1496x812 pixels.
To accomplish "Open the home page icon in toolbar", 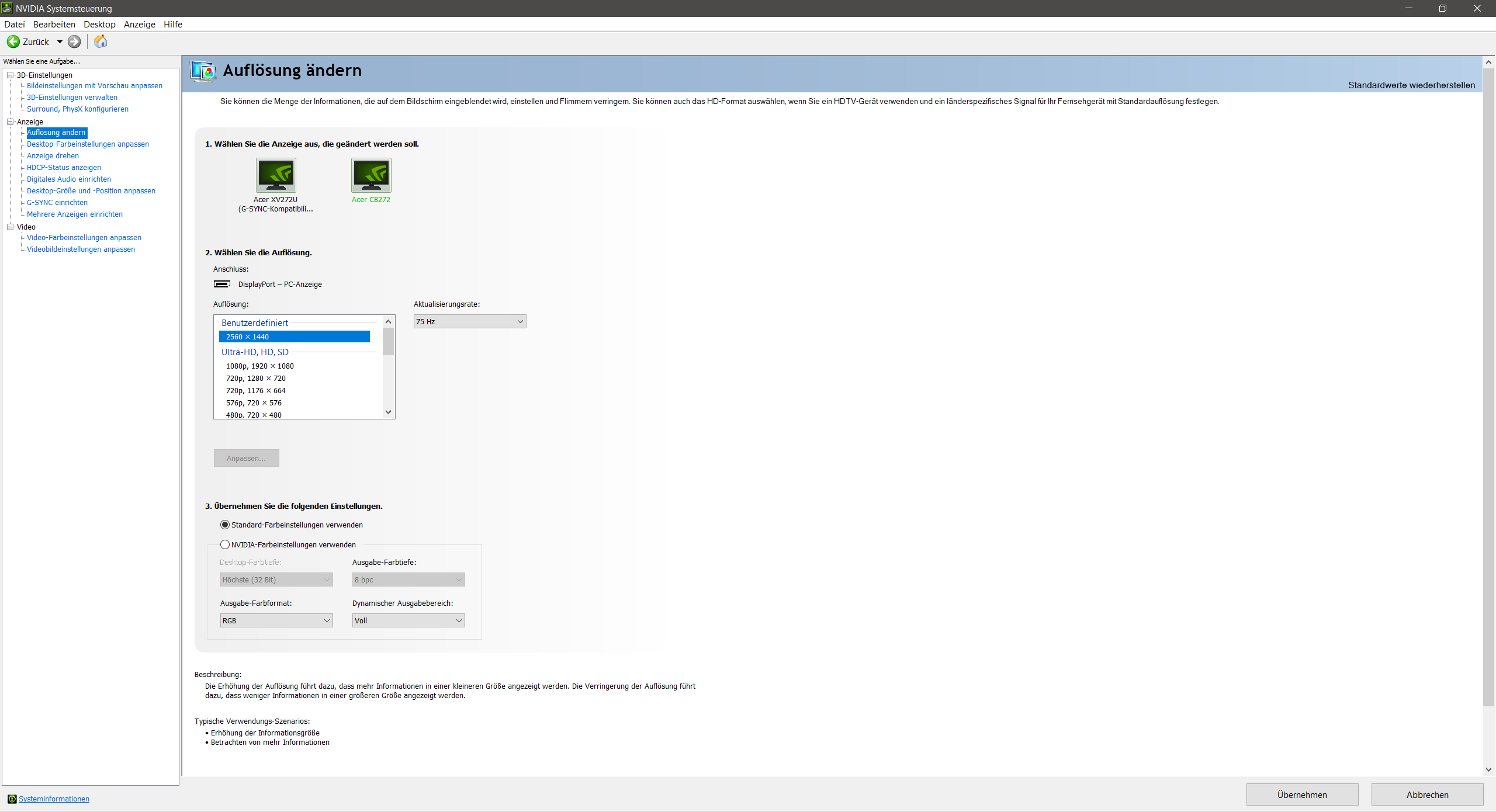I will 101,41.
